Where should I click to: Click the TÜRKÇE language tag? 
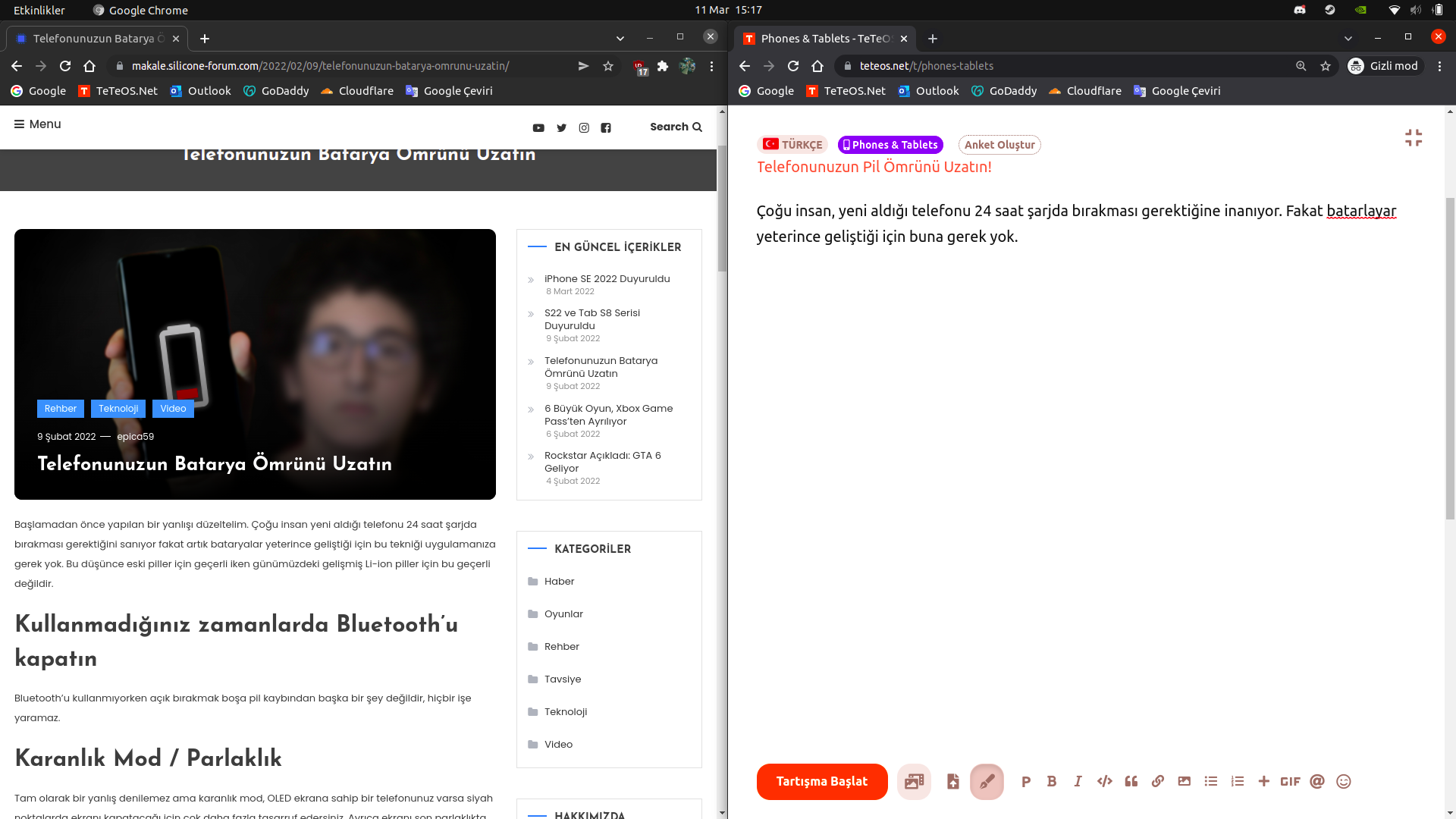click(792, 144)
